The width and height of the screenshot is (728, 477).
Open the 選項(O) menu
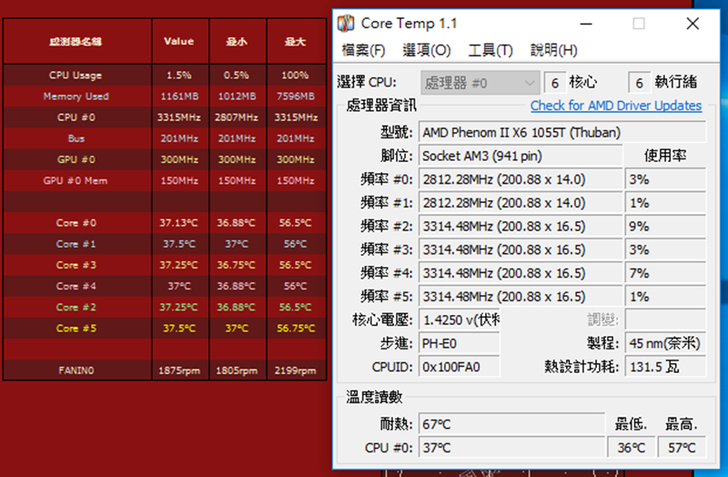tap(426, 50)
